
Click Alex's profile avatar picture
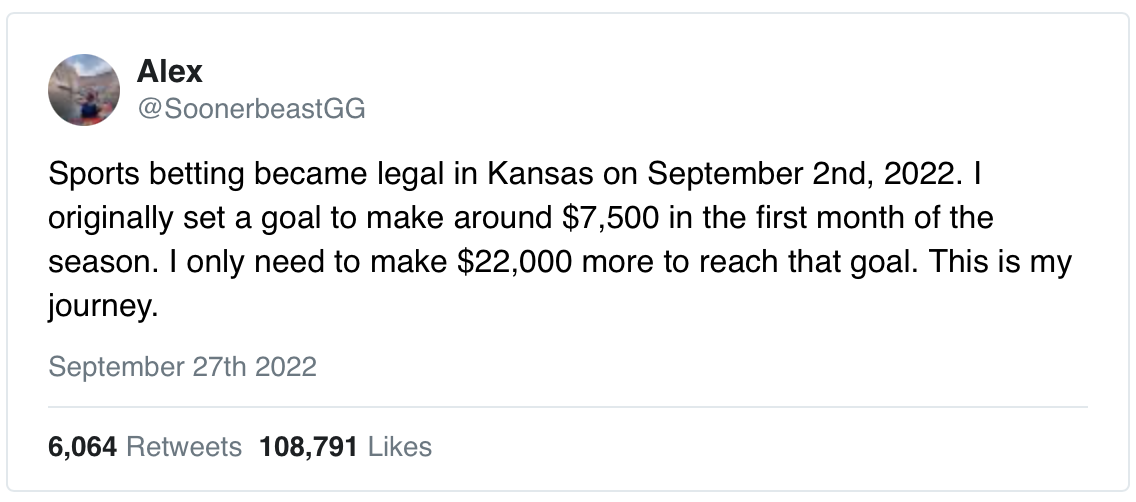click(x=84, y=90)
